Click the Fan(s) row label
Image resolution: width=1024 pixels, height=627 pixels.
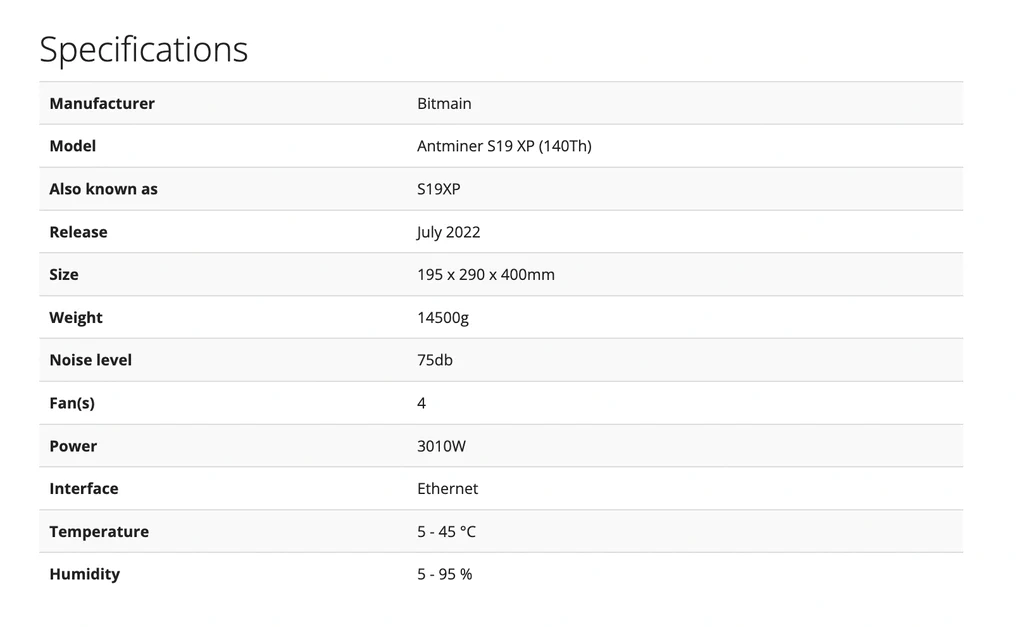[72, 403]
